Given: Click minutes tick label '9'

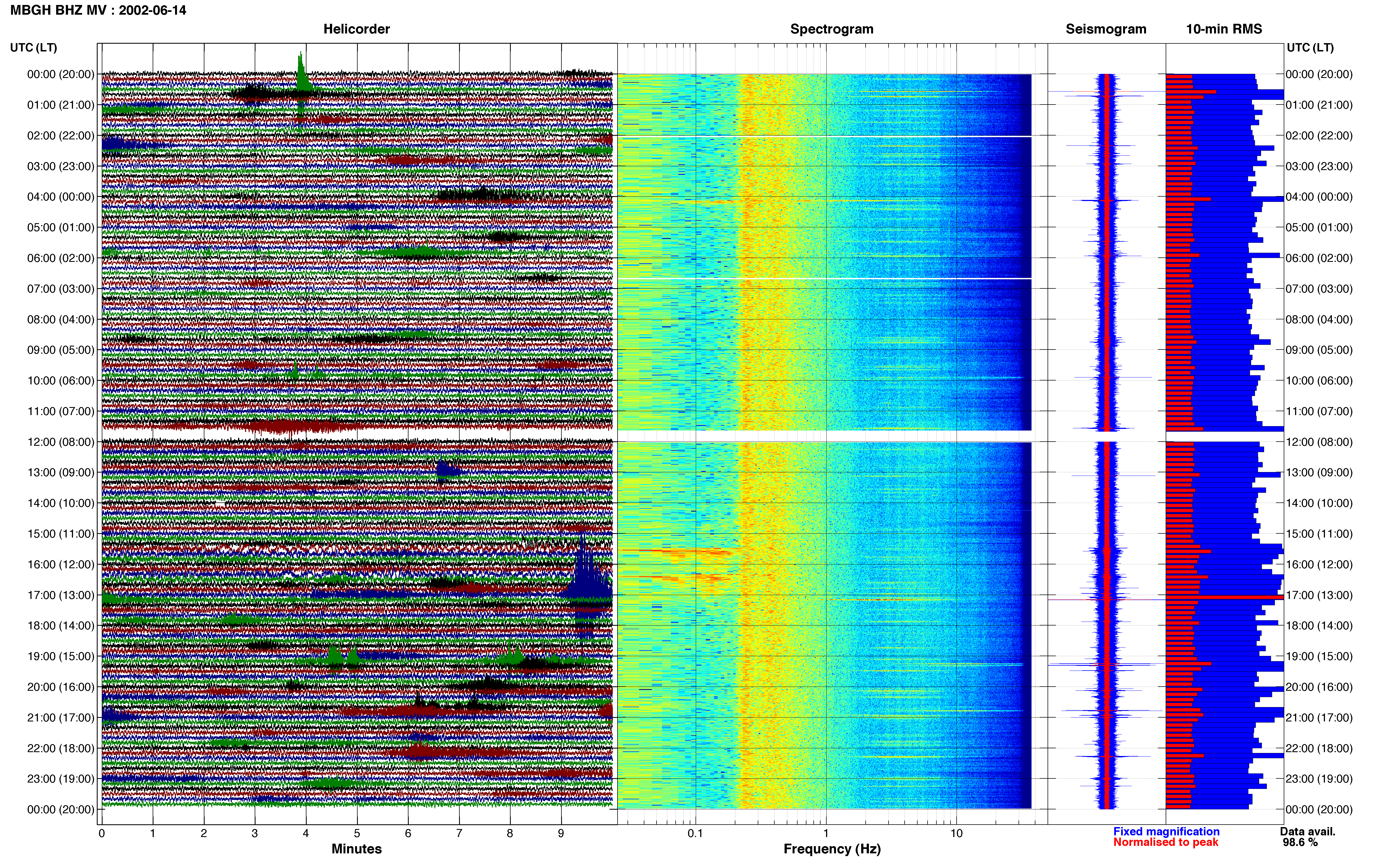Looking at the screenshot, I should 561,833.
